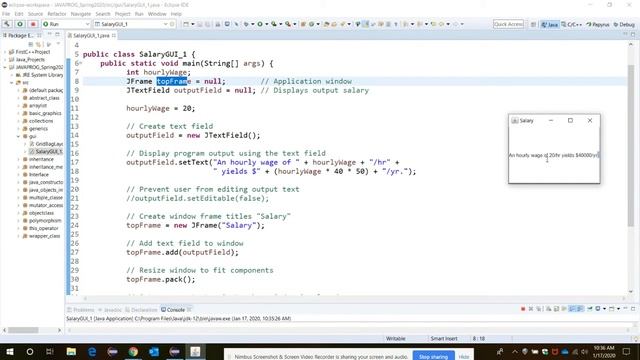Open Microsoft Edge from the taskbar
Image resolution: width=640 pixels, height=360 pixels.
click(92, 351)
